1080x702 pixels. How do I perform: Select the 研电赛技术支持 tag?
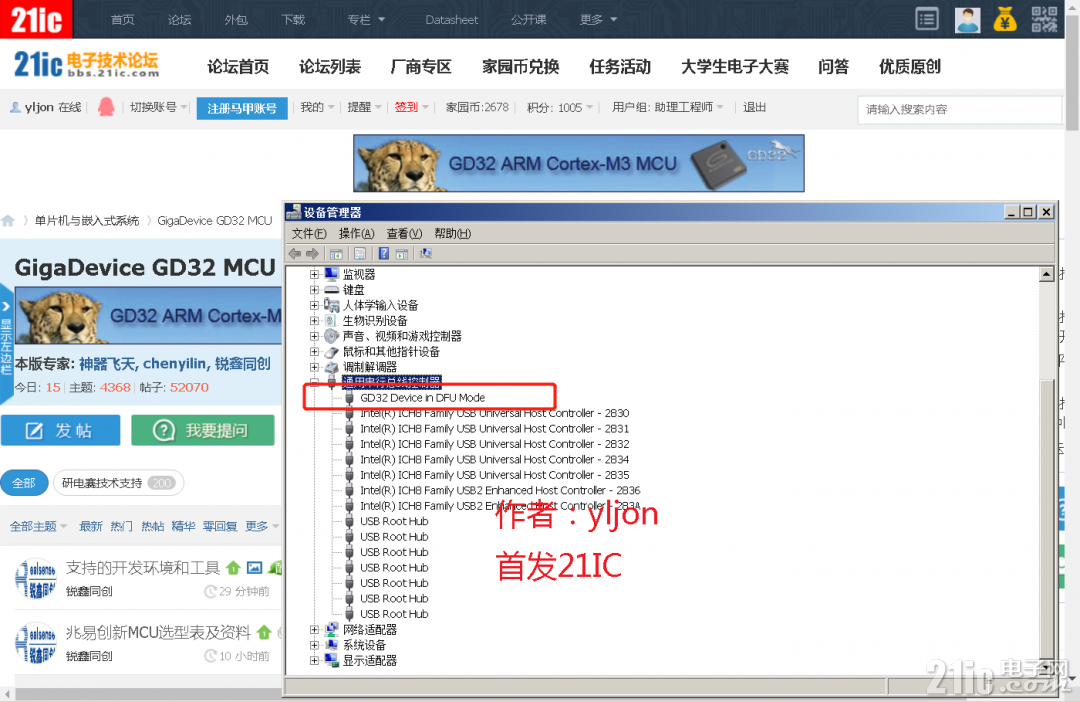[x=118, y=483]
